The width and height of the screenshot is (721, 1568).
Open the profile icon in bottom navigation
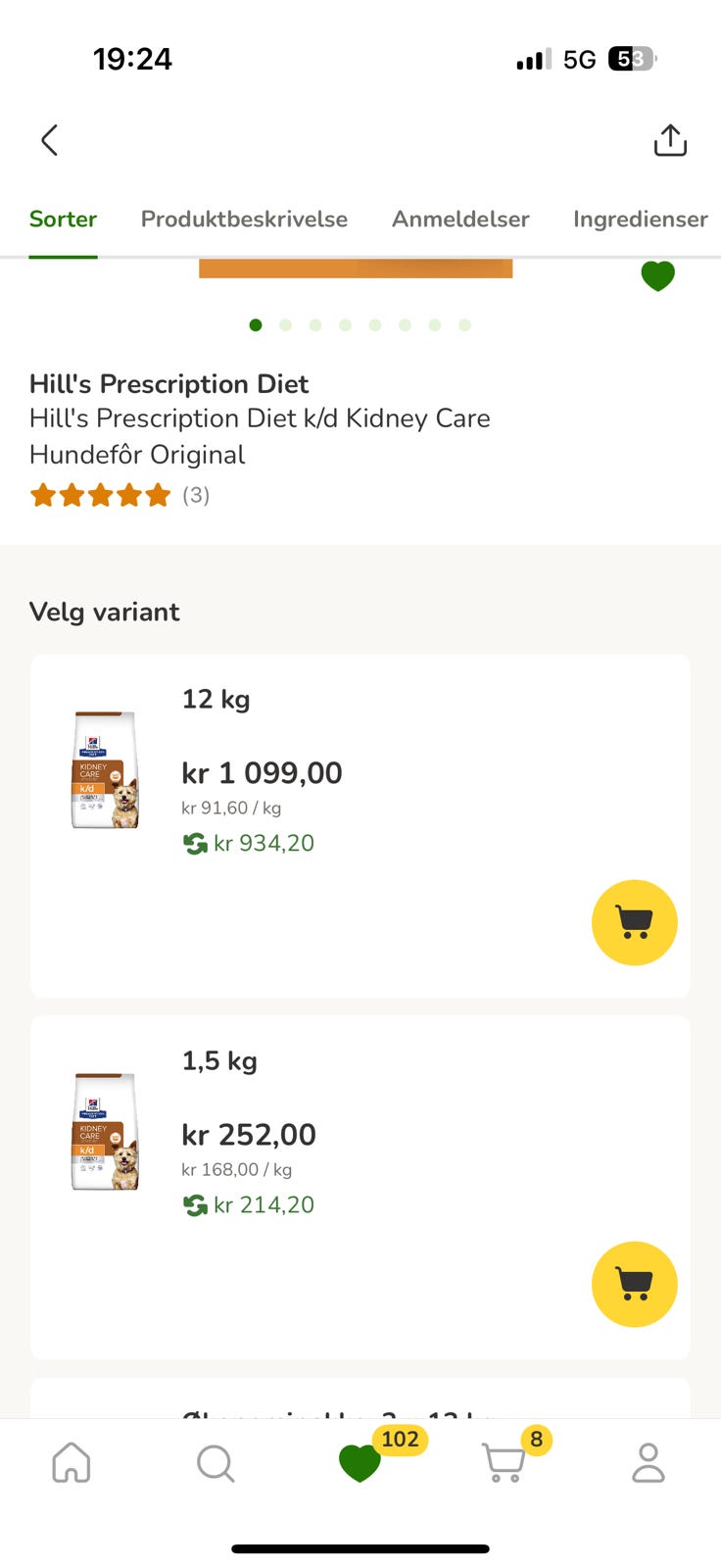click(648, 1463)
